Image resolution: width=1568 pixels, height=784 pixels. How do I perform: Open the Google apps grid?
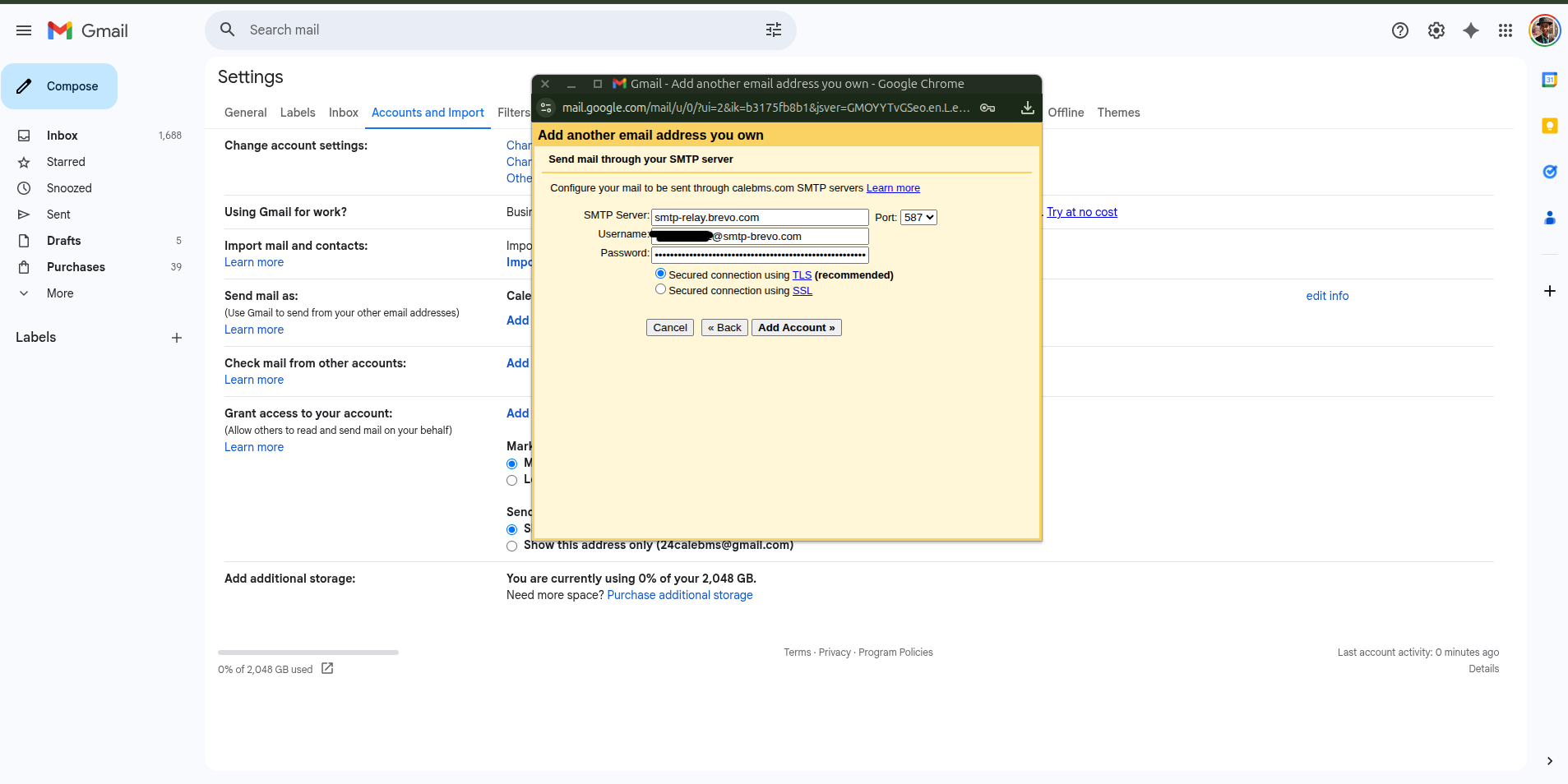[1506, 30]
